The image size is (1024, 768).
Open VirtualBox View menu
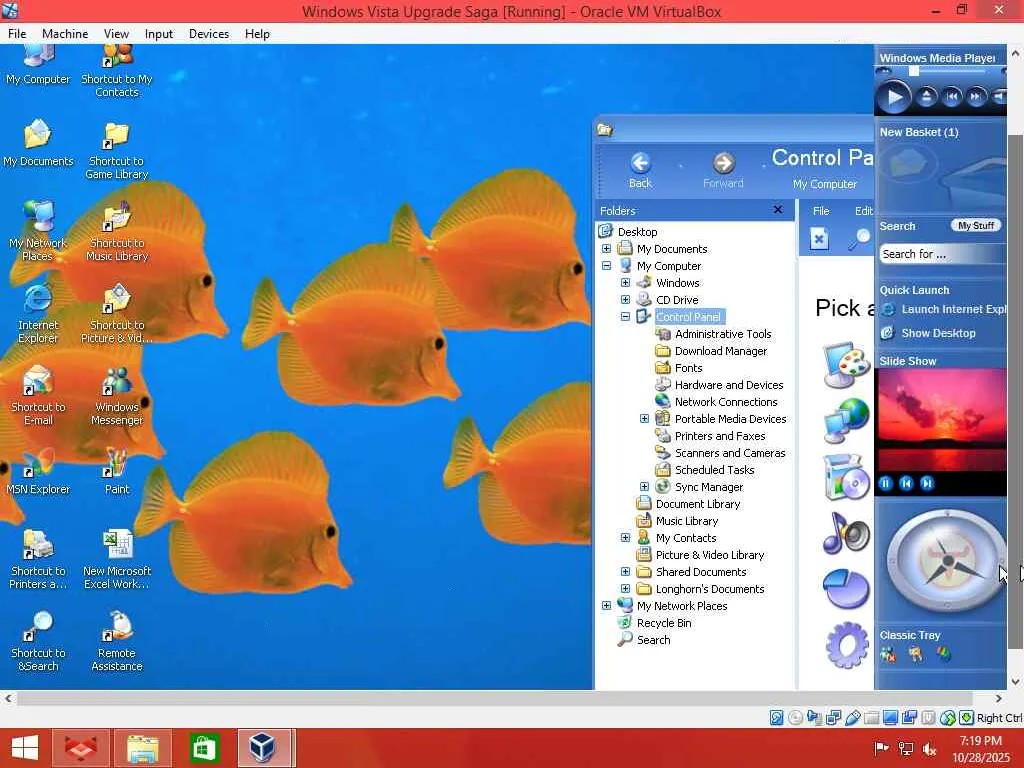[x=116, y=34]
